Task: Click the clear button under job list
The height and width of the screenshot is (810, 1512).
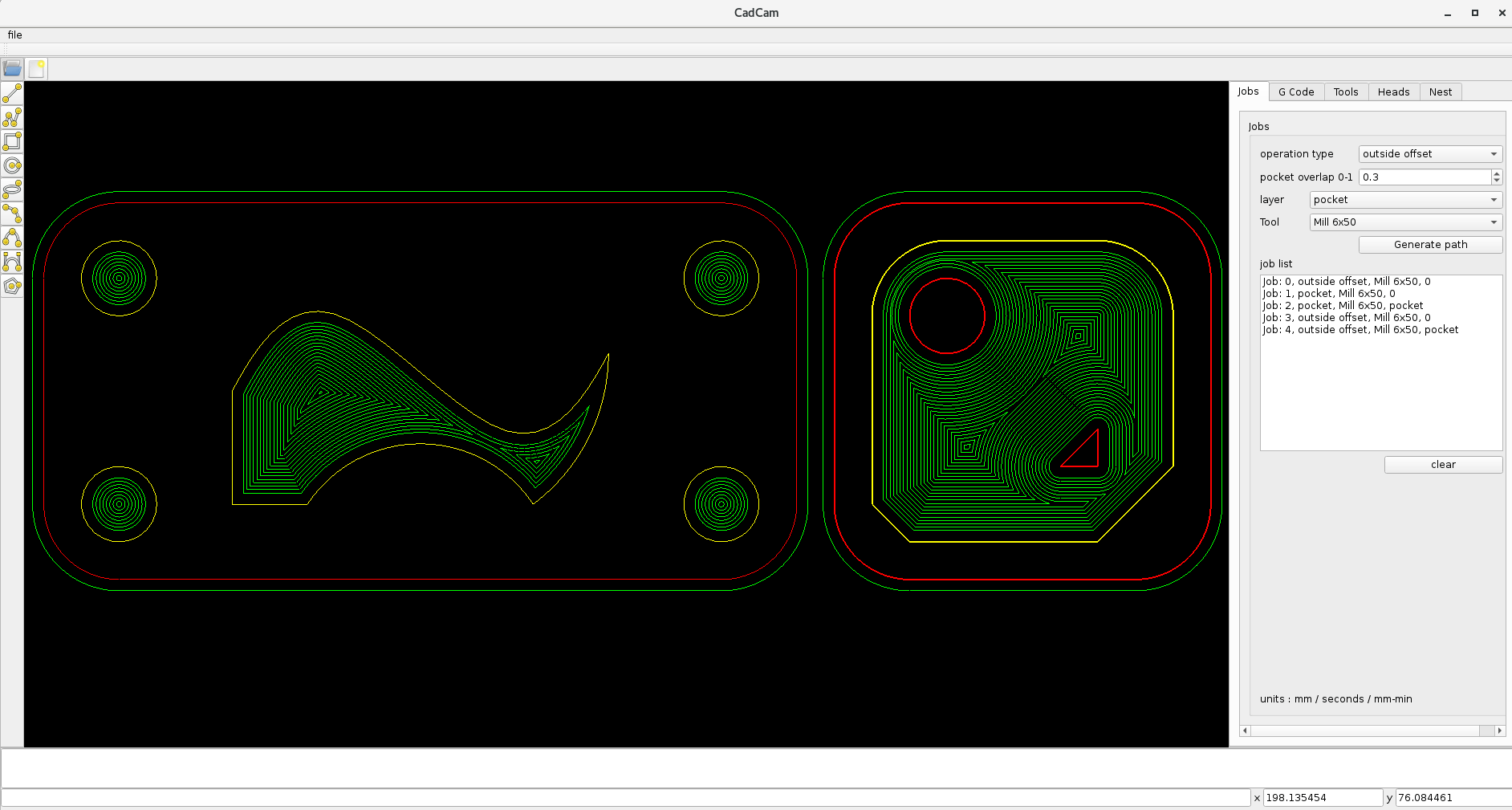Action: pyautogui.click(x=1443, y=465)
